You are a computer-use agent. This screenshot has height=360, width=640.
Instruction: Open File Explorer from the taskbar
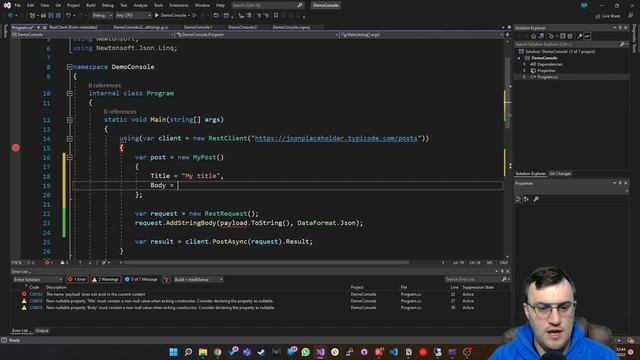[x=203, y=352]
